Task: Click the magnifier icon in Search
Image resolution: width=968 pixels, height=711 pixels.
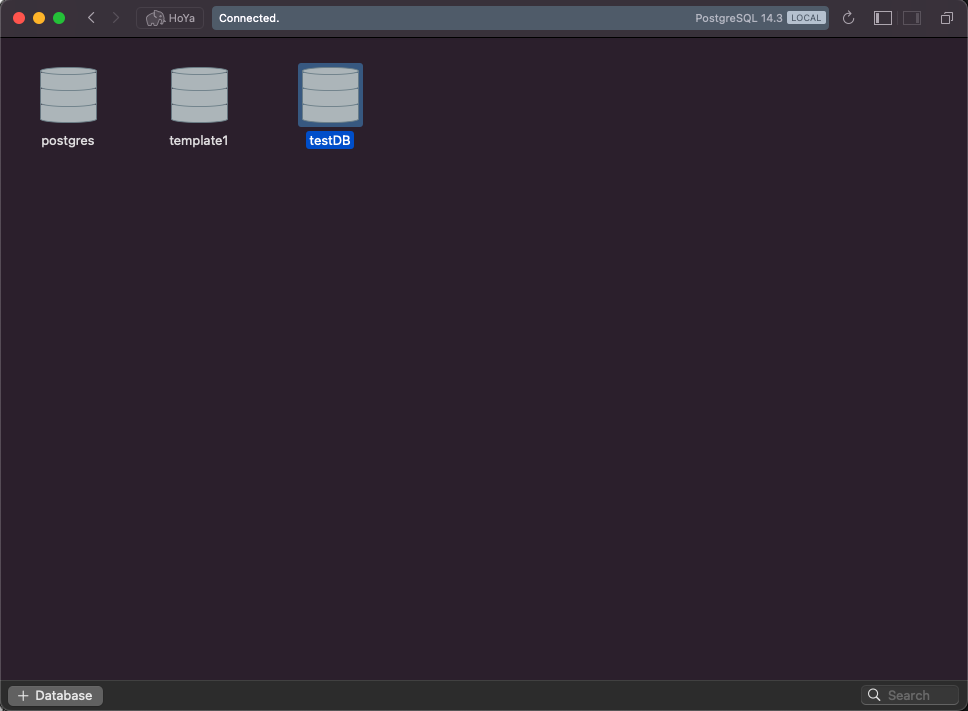Action: coord(874,695)
